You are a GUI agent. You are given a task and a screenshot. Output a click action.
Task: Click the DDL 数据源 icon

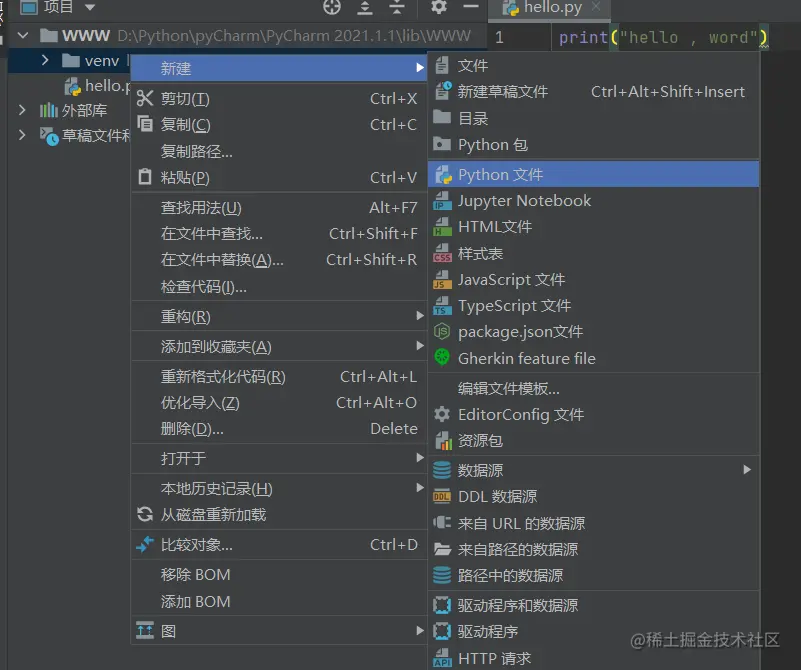coord(442,496)
